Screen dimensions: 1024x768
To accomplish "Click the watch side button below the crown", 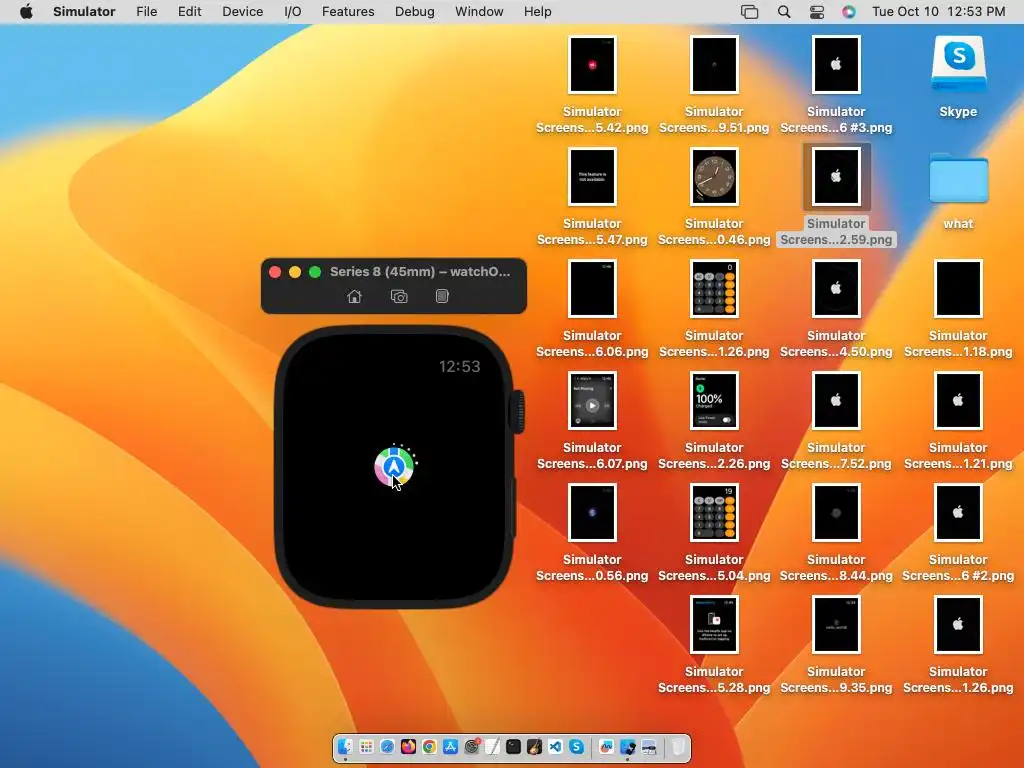I will 515,507.
